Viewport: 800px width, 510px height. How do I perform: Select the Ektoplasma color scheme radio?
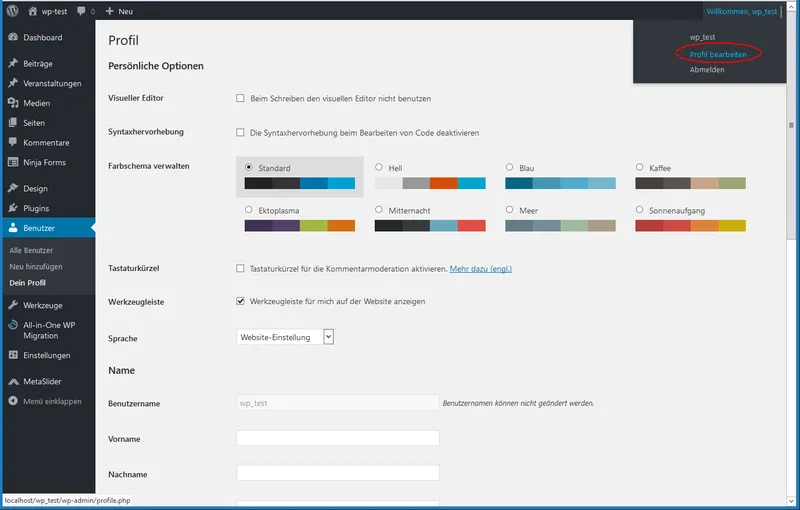pos(249,209)
